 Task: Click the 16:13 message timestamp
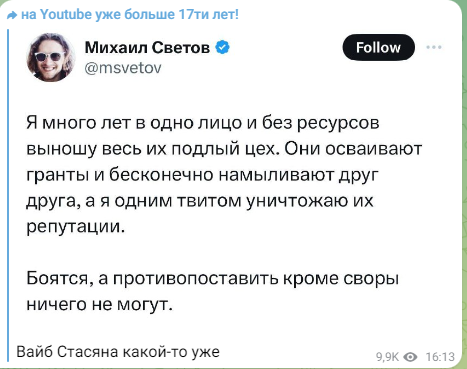pos(440,357)
